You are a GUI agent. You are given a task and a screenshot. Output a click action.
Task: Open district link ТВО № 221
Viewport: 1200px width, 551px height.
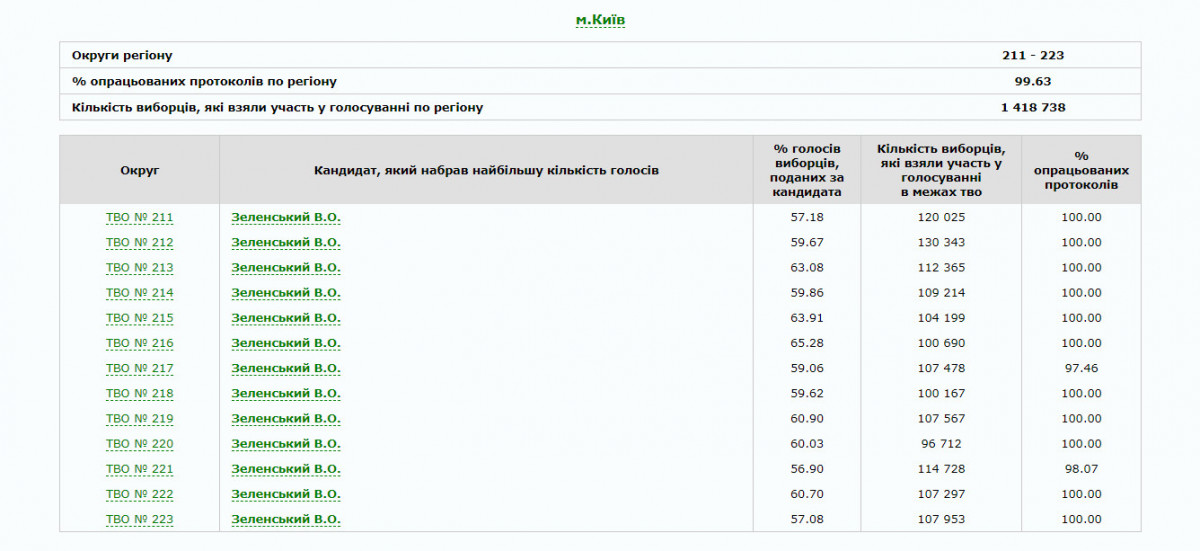[x=140, y=469]
